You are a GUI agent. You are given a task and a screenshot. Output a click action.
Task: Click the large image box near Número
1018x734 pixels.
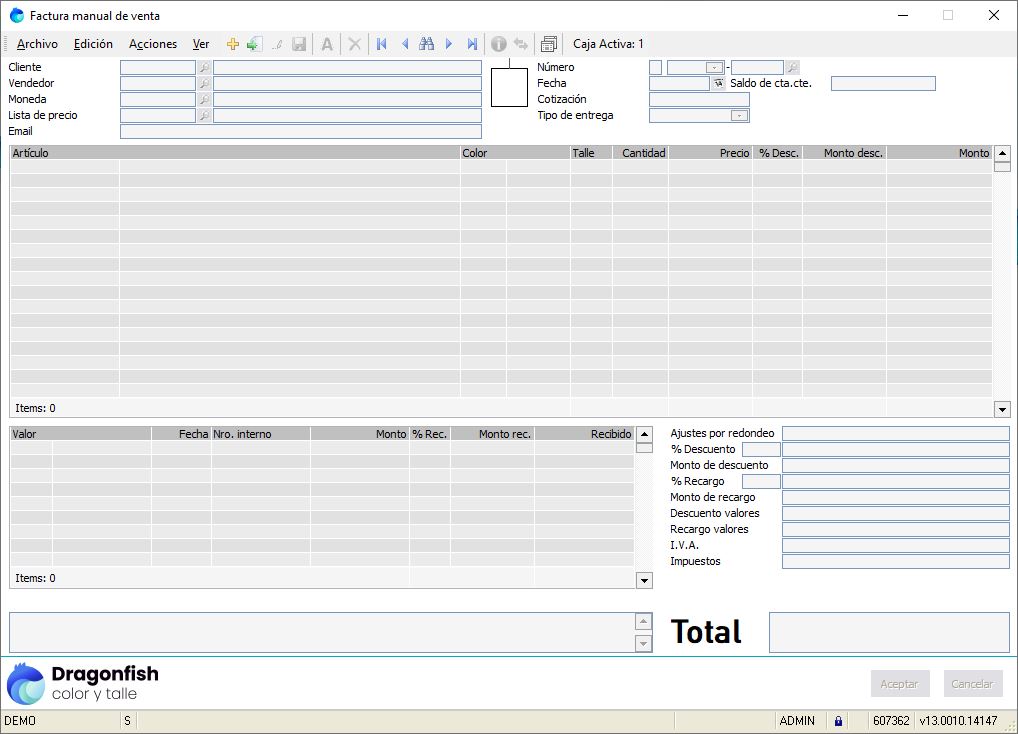pyautogui.click(x=509, y=88)
